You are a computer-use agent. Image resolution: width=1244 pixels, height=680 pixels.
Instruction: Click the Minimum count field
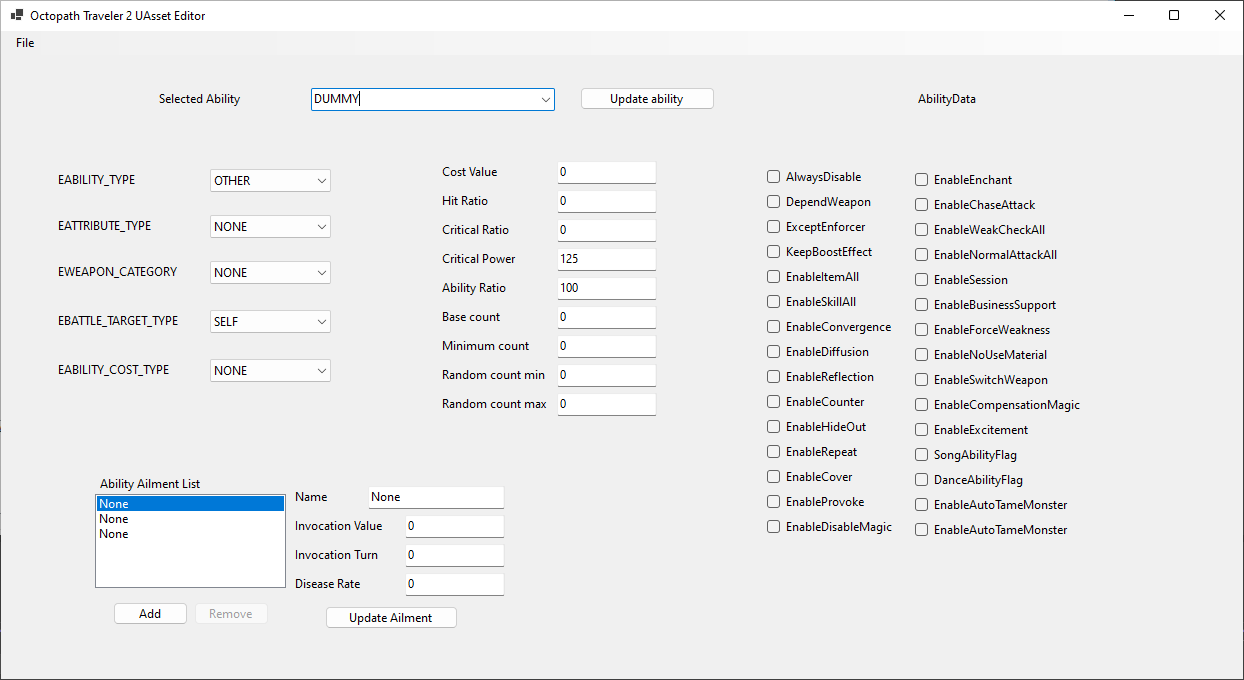606,346
